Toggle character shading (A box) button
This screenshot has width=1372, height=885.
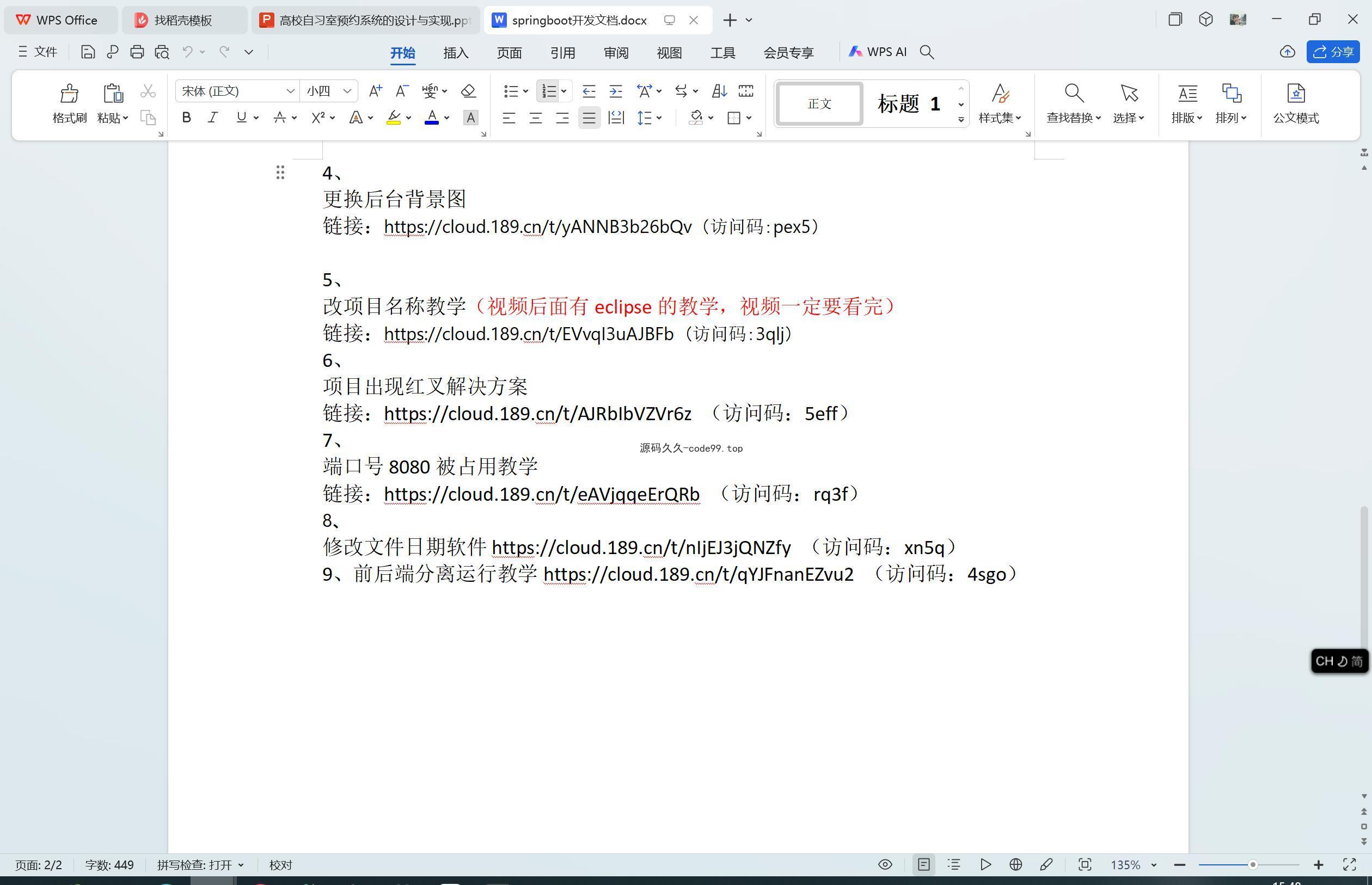[471, 118]
